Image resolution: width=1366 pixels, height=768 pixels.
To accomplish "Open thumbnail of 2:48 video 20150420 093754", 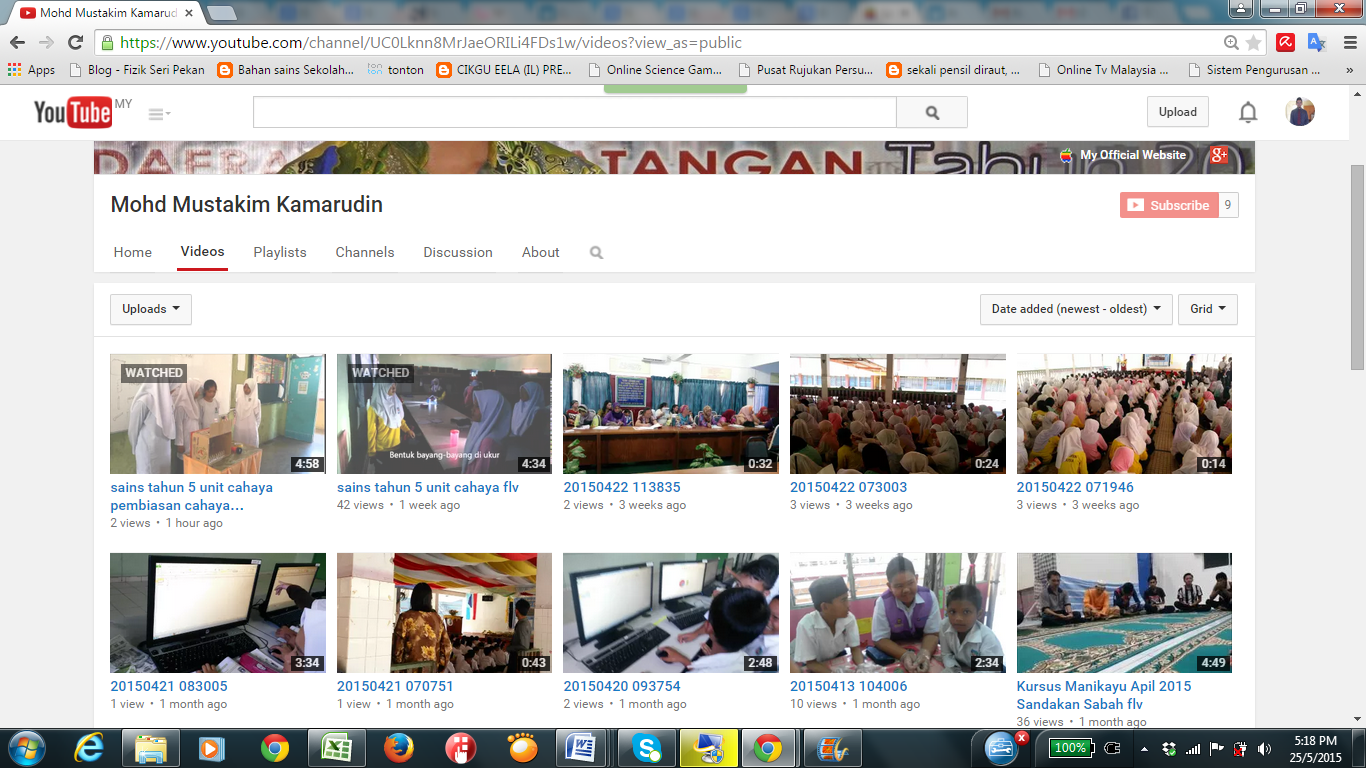I will [671, 613].
